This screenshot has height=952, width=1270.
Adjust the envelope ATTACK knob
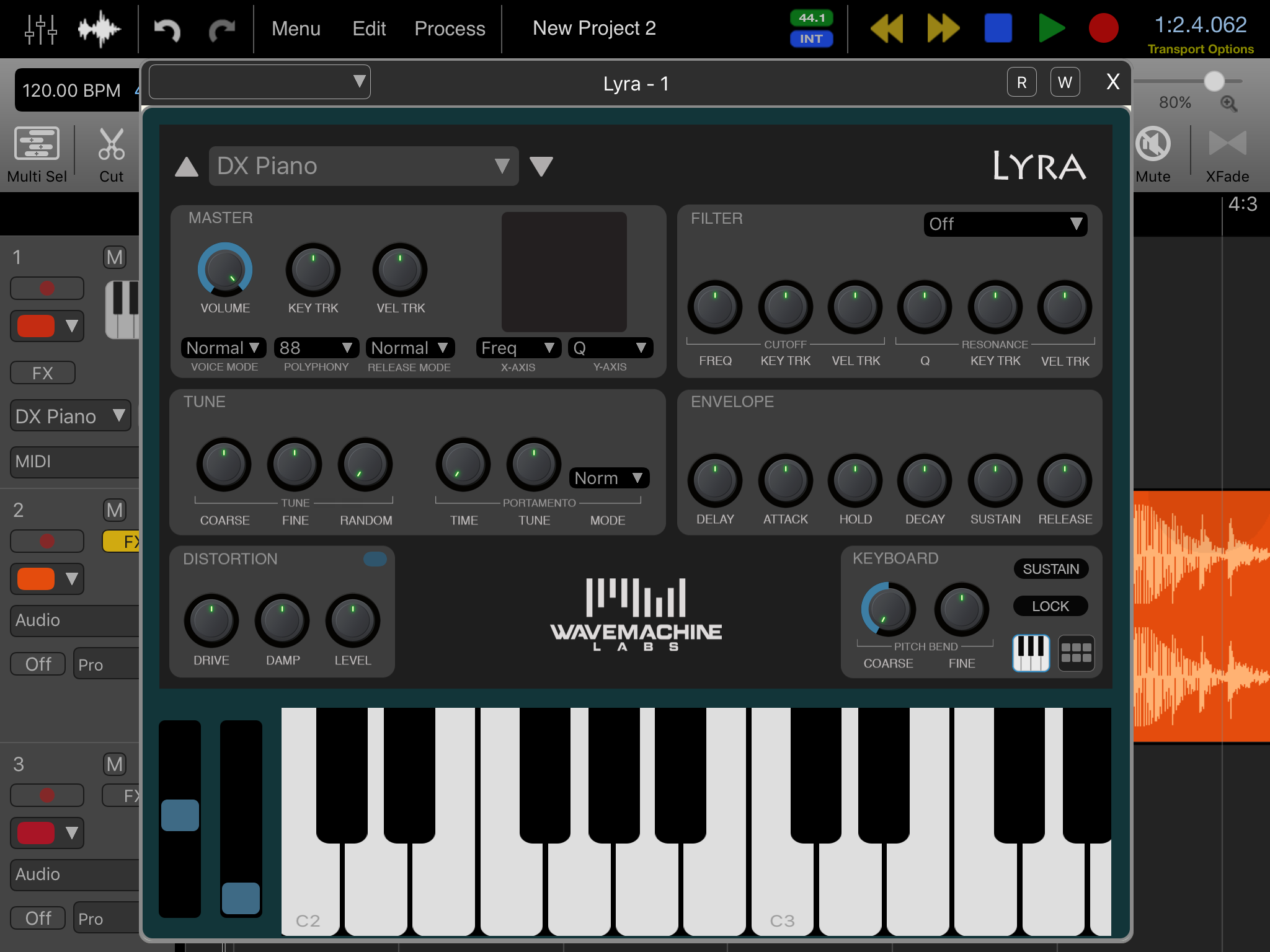point(785,480)
